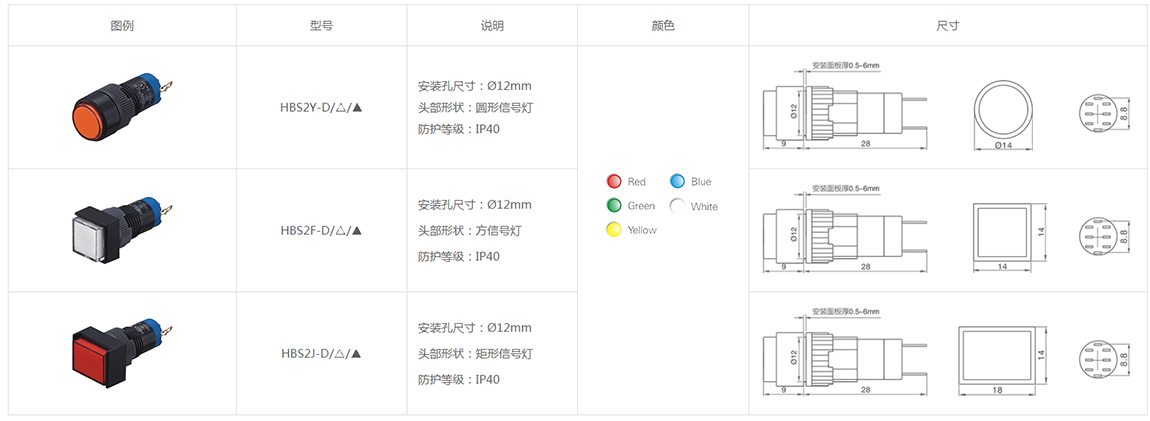Viewport: 1150px width, 421px height.
Task: Select the Yellow color swatch
Action: click(615, 230)
